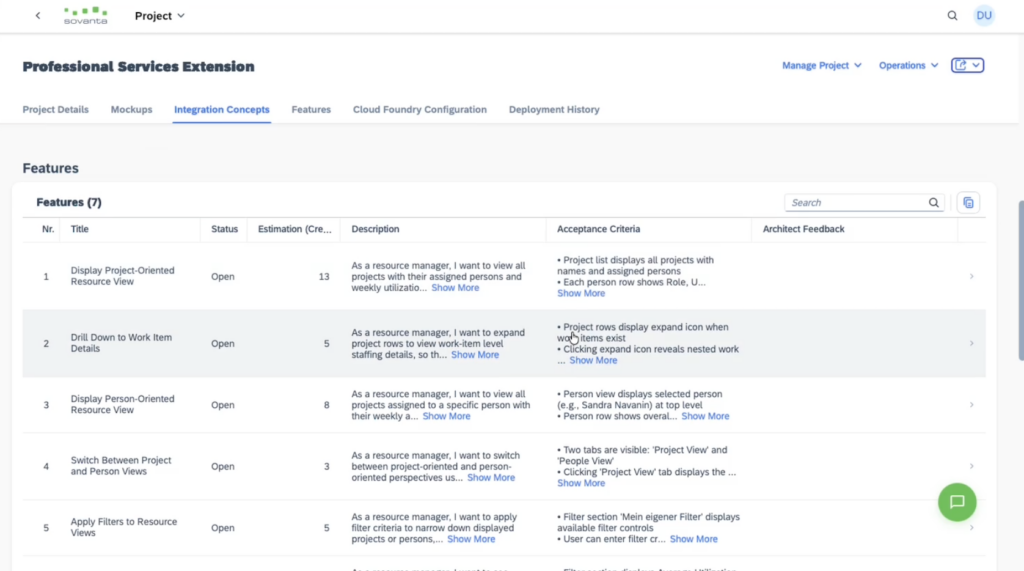Switch to Cloud Foundry Configuration tab
The image size is (1024, 571).
[x=419, y=110]
